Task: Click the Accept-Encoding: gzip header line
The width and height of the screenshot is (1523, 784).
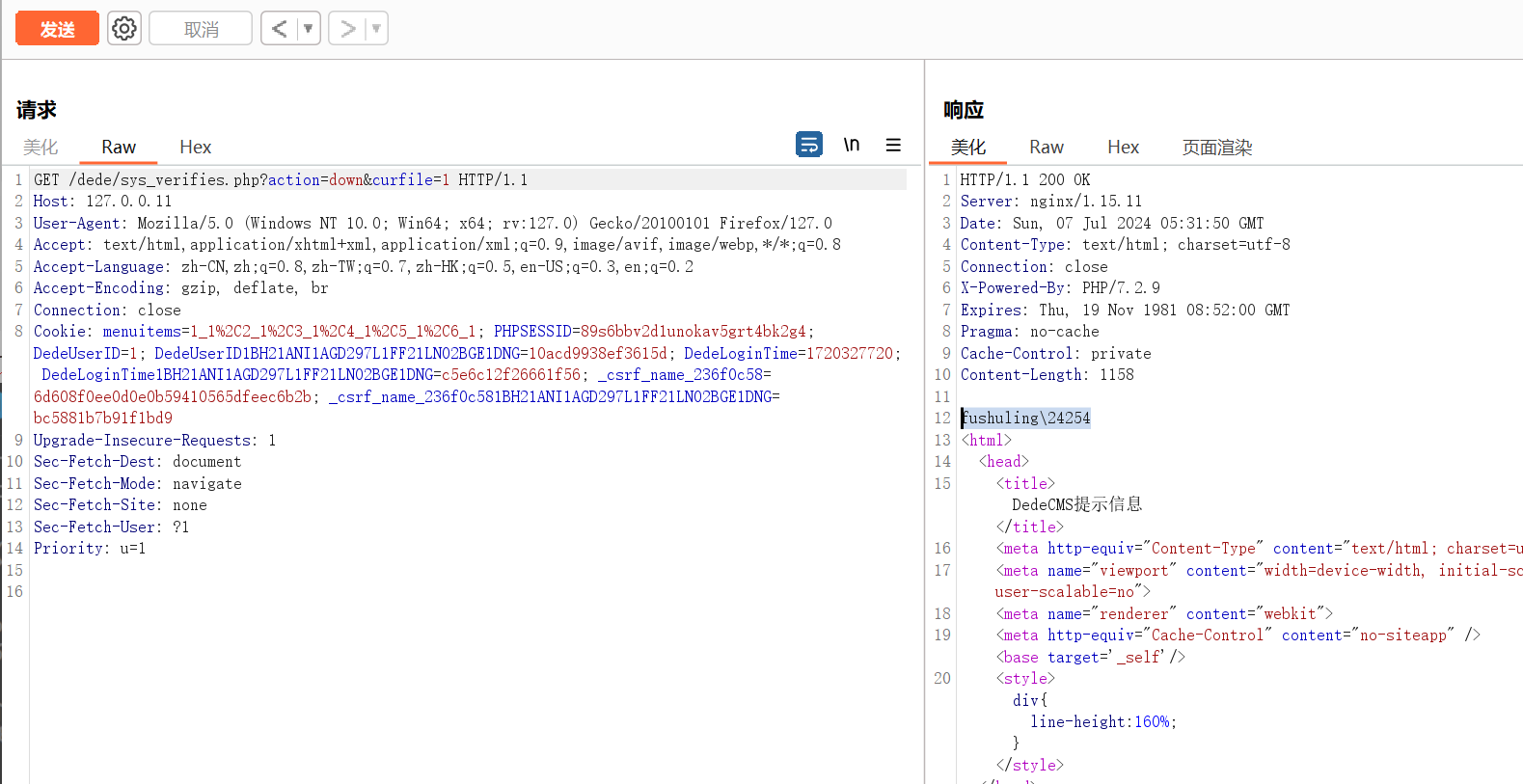Action: coord(180,287)
